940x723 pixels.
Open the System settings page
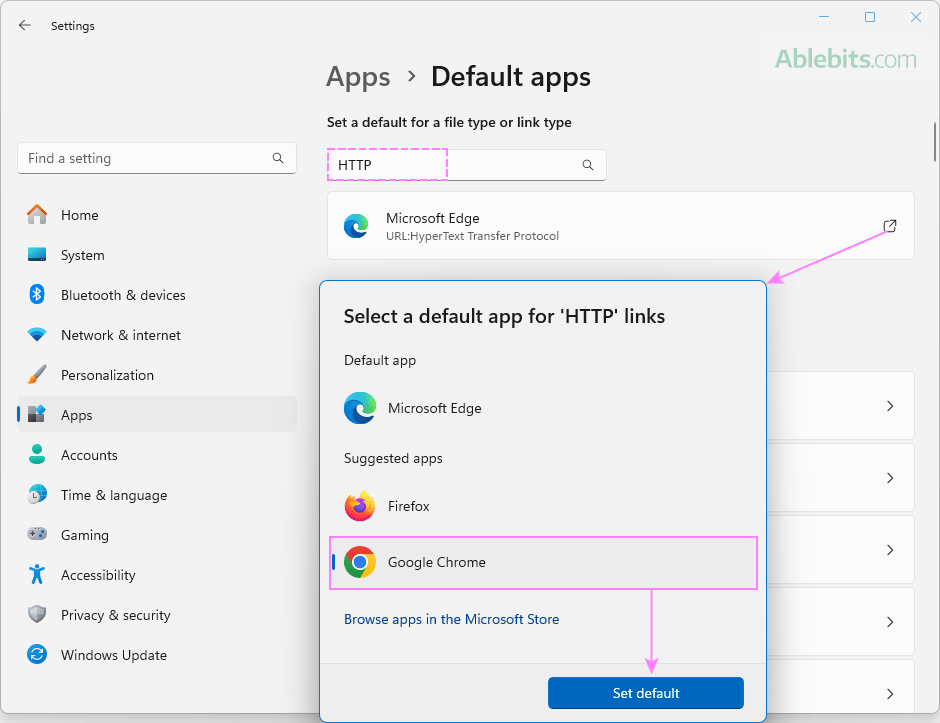pos(156,255)
